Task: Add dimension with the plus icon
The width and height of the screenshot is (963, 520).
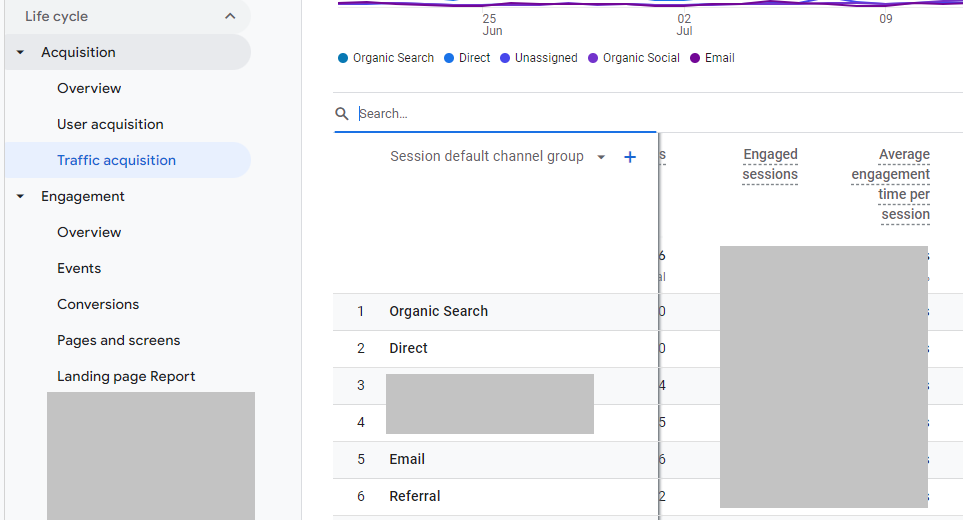Action: 630,157
